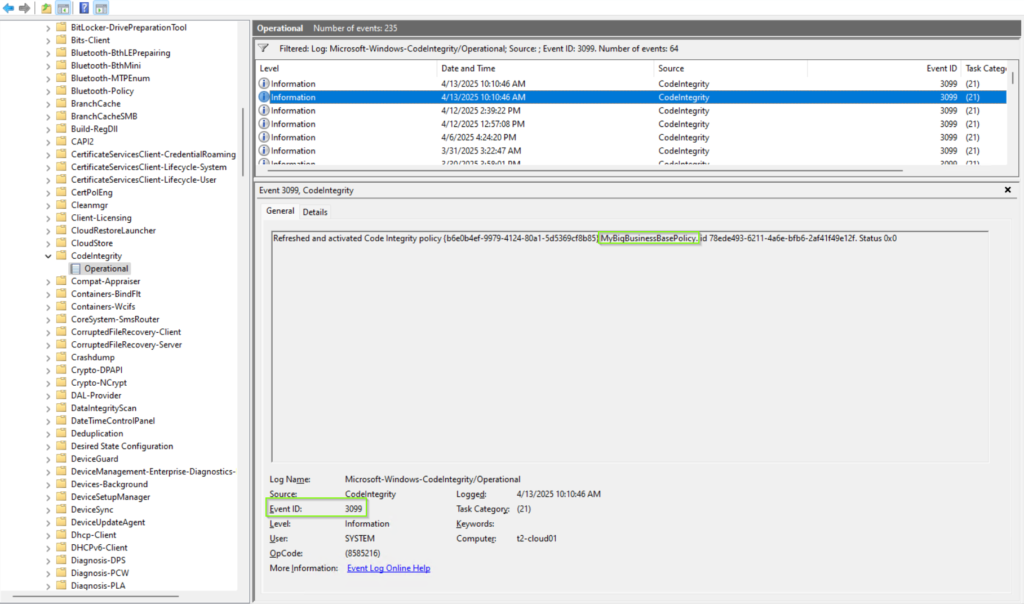Open Help via the question mark icon
This screenshot has width=1024, height=604.
point(85,8)
